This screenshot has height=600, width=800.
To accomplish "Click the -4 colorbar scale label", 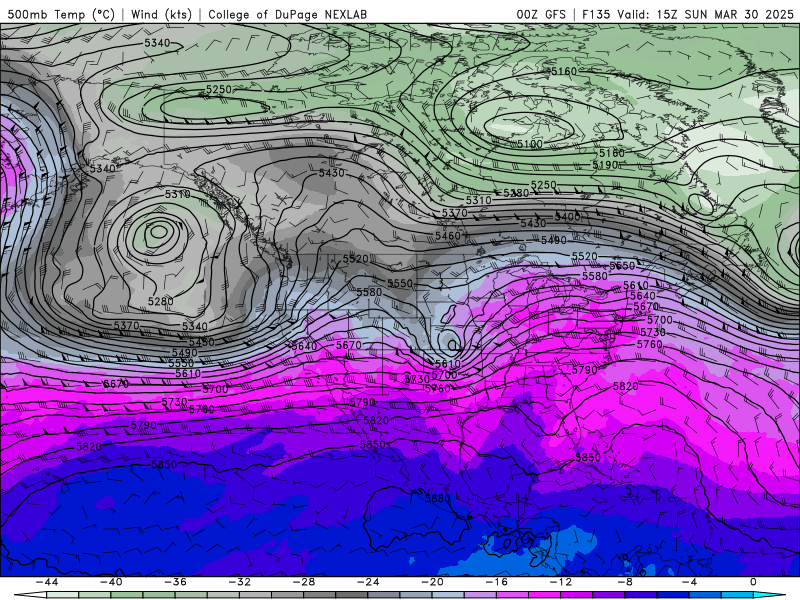I will [690, 582].
